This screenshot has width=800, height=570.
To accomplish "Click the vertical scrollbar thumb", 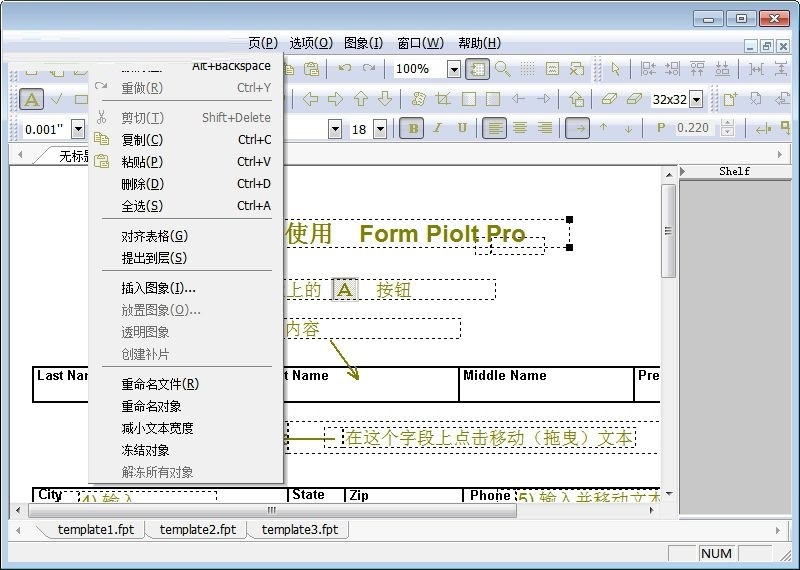I will (x=668, y=231).
